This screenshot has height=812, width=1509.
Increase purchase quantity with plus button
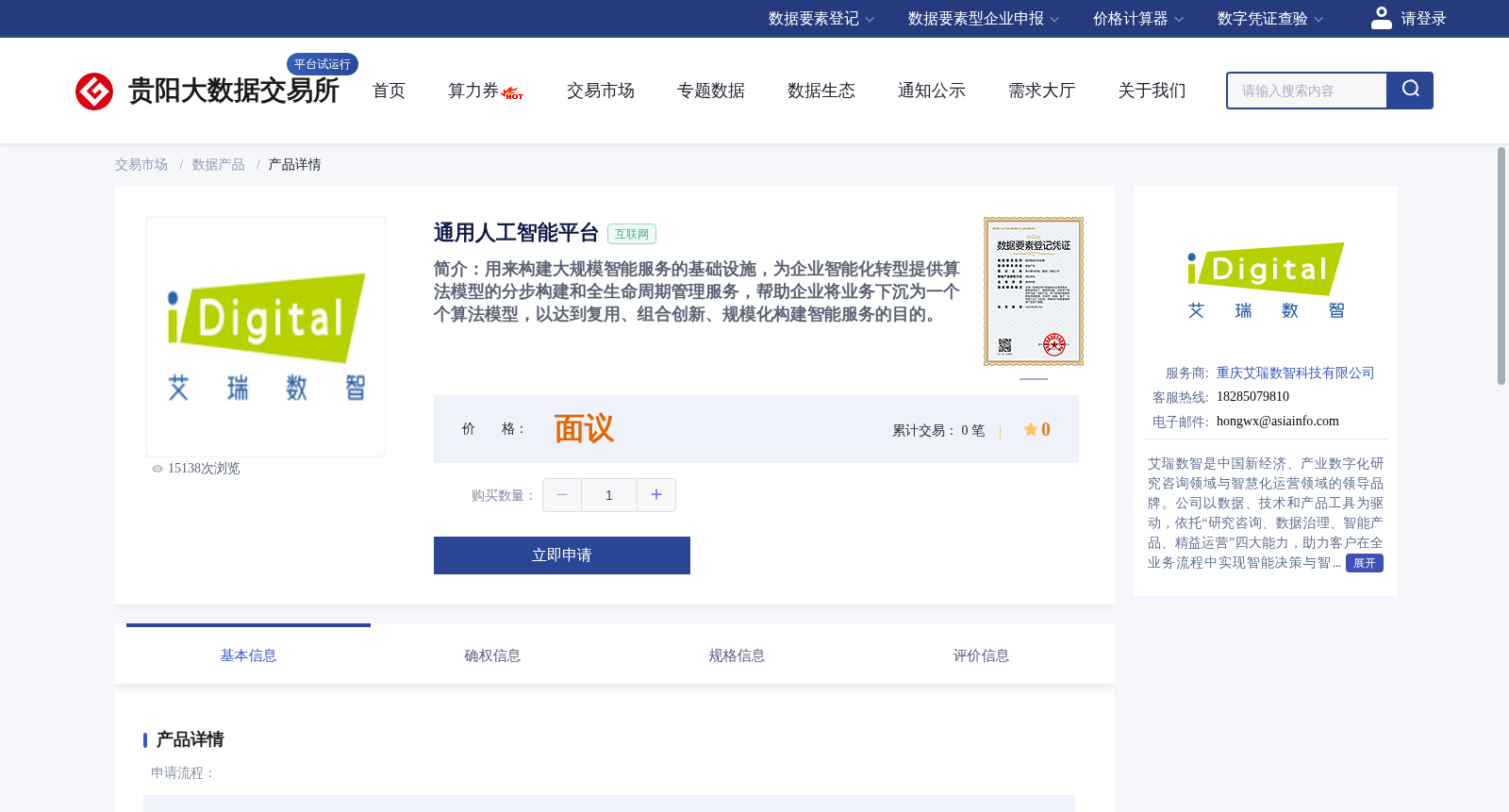click(x=656, y=495)
